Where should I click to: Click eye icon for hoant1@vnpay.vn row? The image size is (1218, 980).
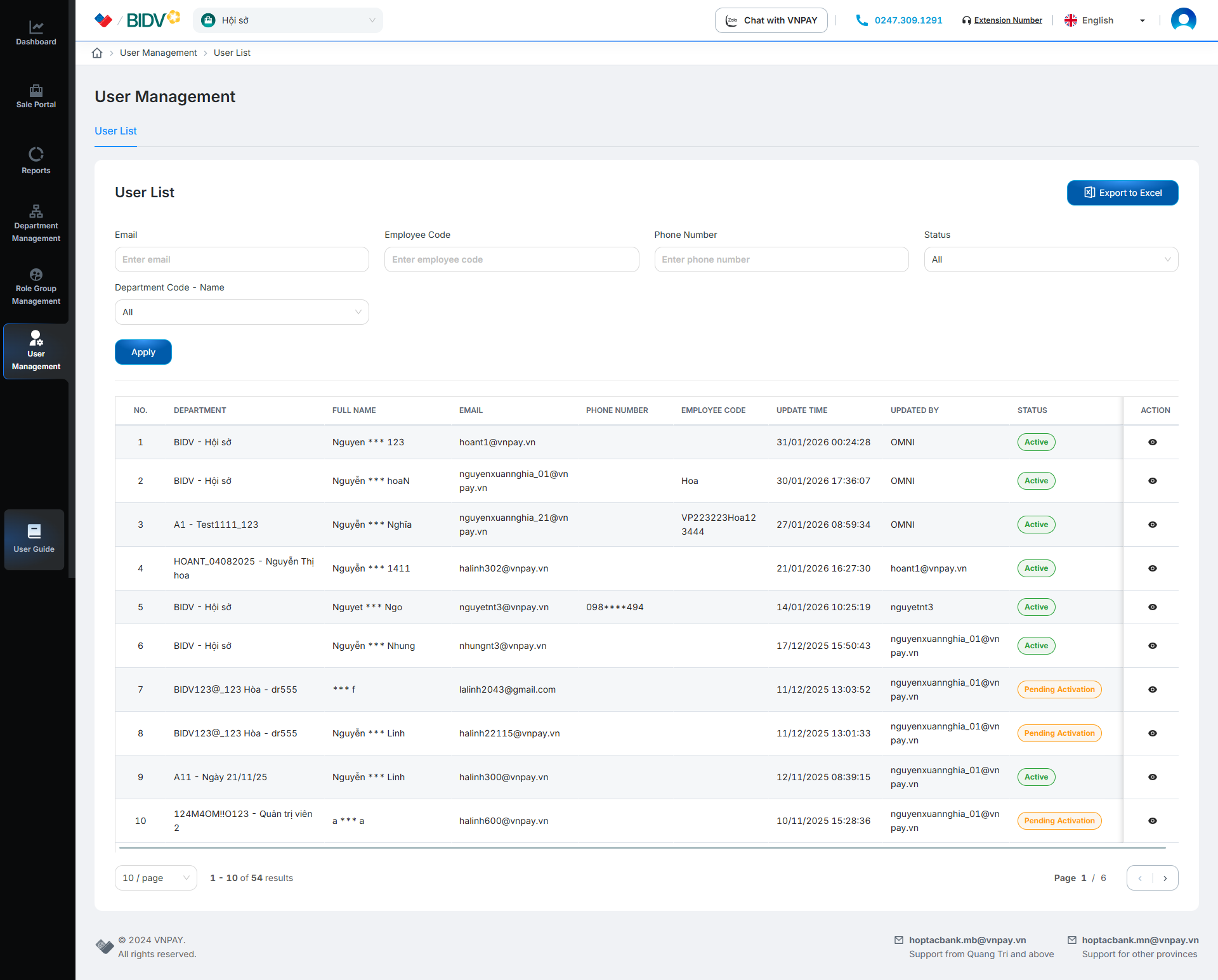[1152, 442]
